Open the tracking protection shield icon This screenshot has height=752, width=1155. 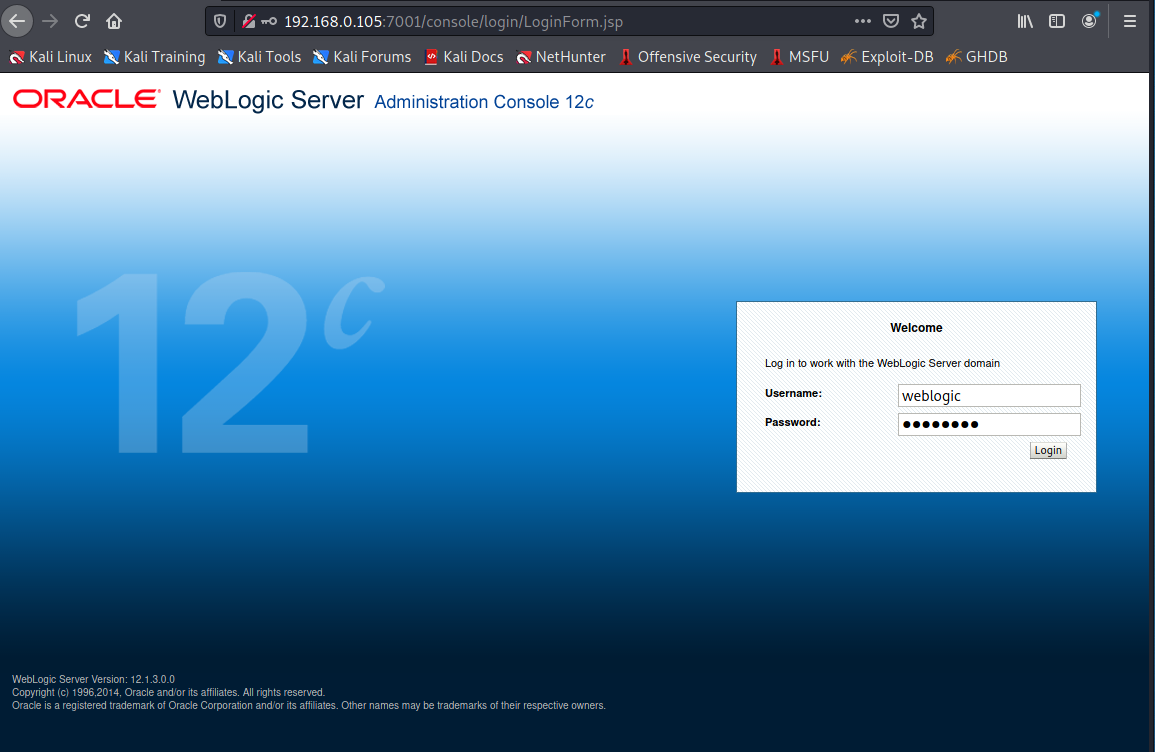(220, 21)
